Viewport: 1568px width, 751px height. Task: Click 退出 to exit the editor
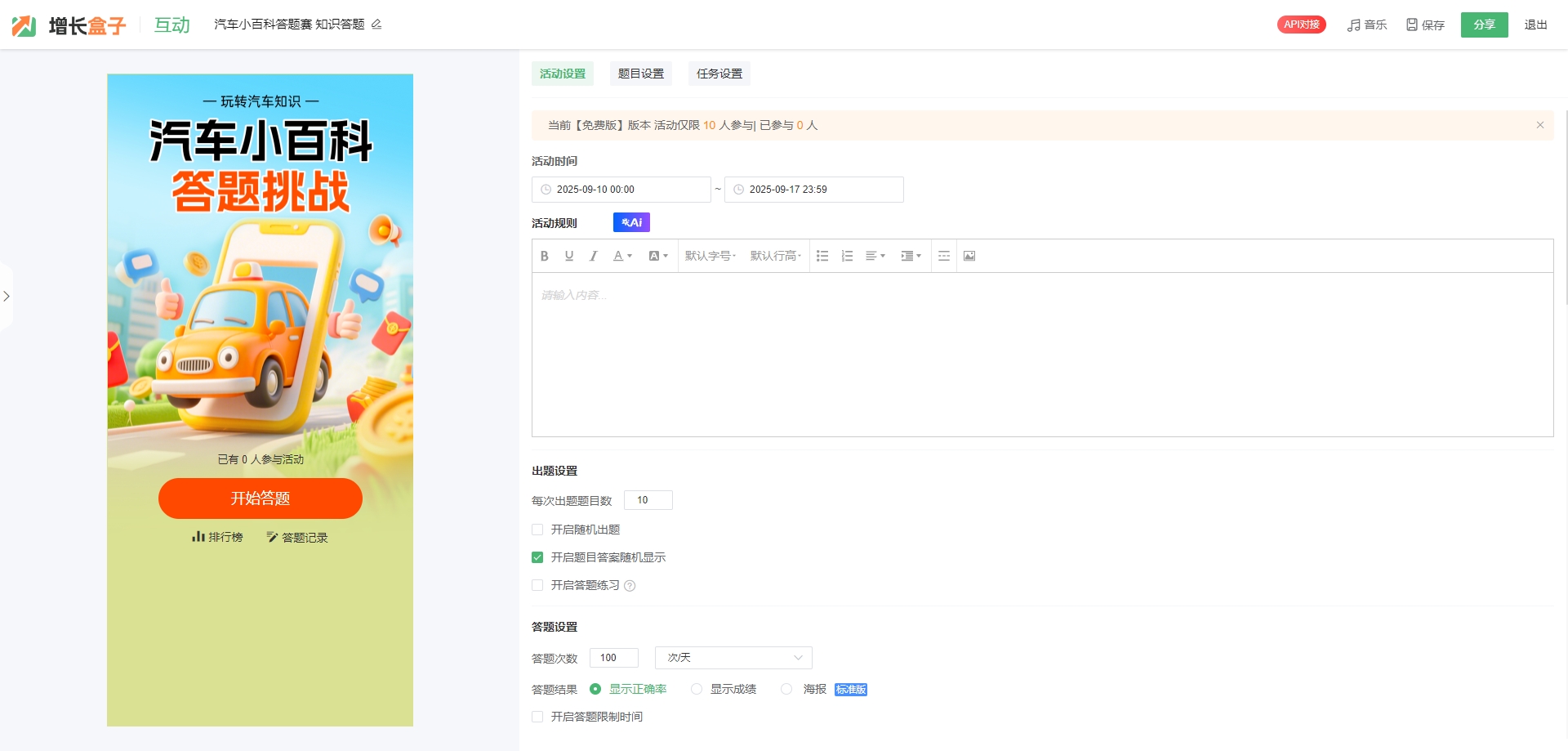(x=1535, y=25)
